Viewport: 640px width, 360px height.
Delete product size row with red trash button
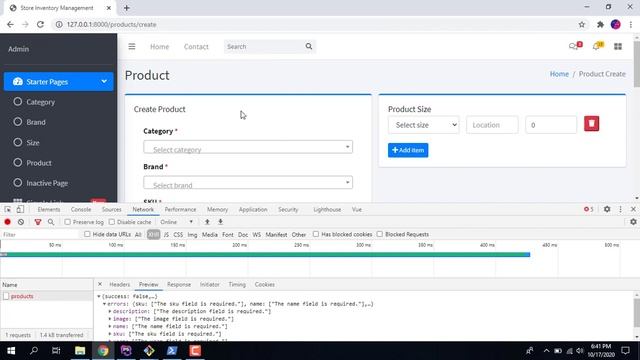tap(591, 124)
